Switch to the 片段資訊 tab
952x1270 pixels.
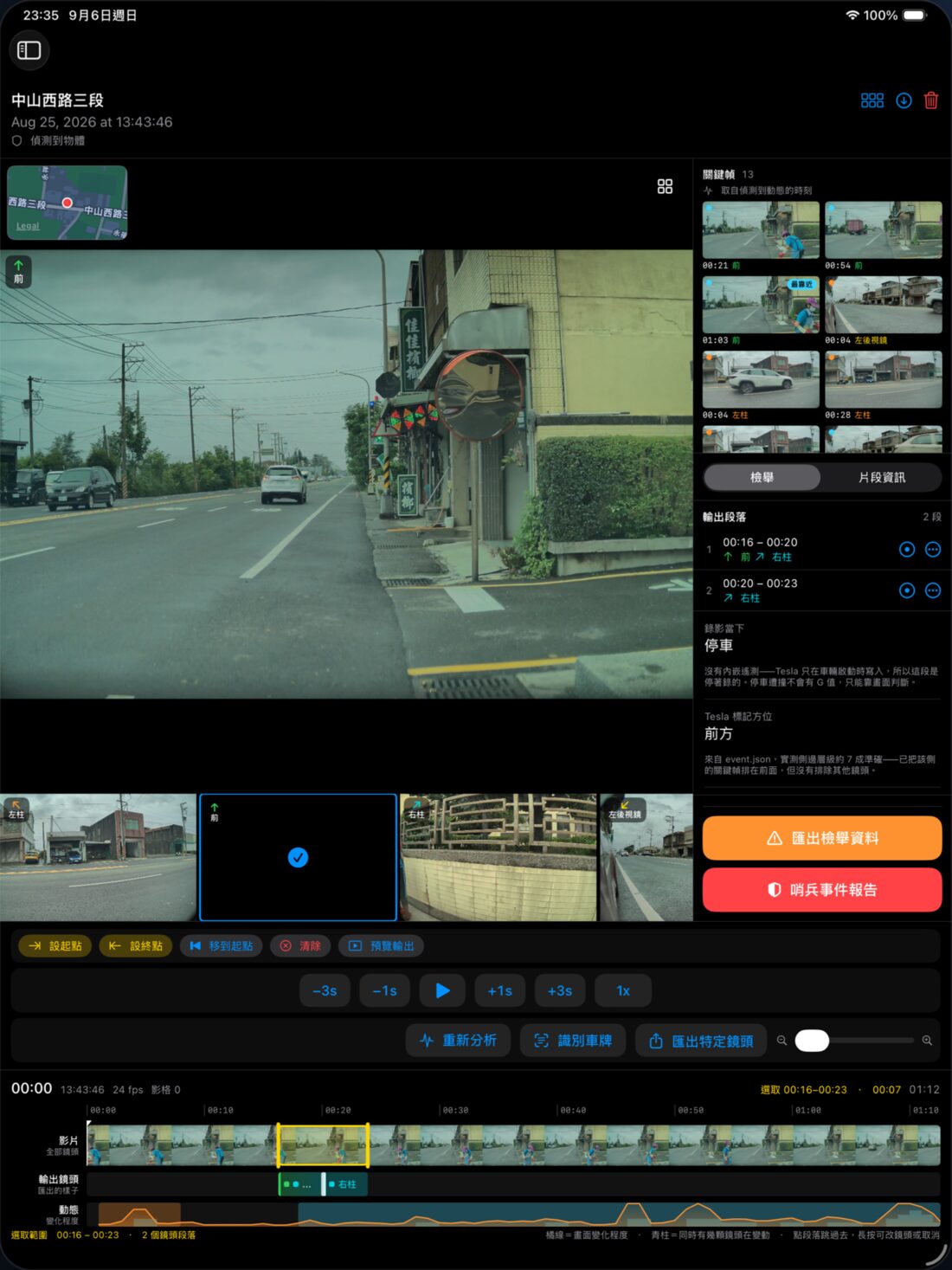tap(881, 477)
